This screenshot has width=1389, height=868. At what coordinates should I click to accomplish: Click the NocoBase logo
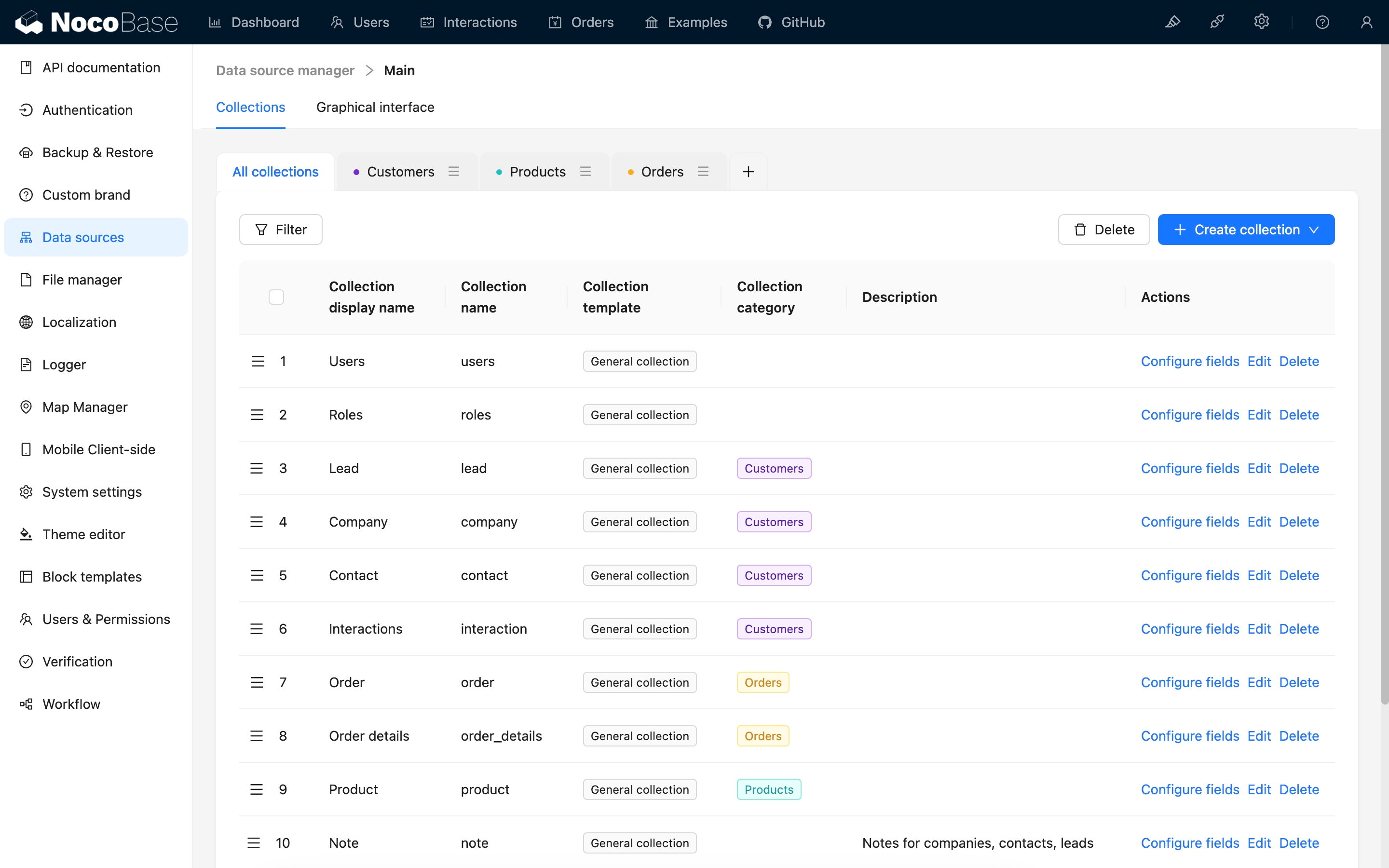96,22
